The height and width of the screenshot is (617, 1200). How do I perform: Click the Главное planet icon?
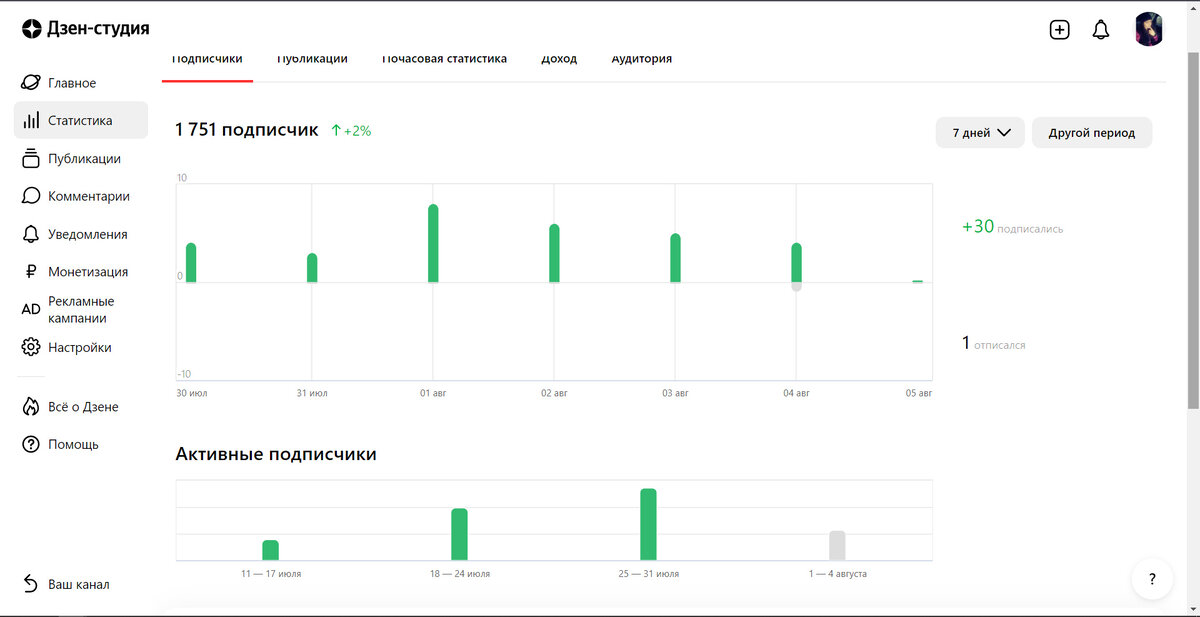coord(30,83)
